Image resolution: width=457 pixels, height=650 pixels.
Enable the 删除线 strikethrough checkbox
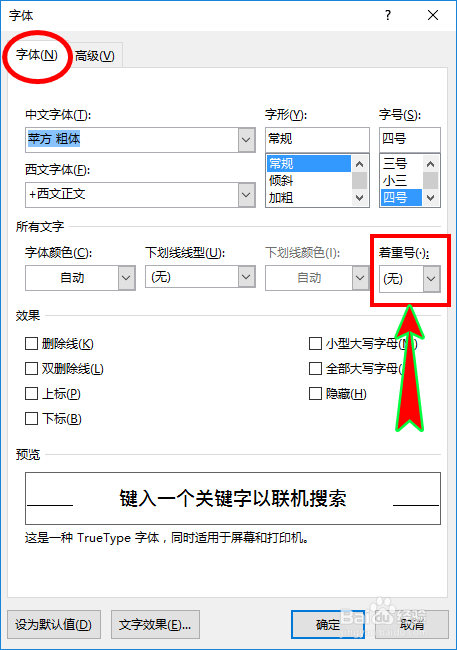(32, 344)
